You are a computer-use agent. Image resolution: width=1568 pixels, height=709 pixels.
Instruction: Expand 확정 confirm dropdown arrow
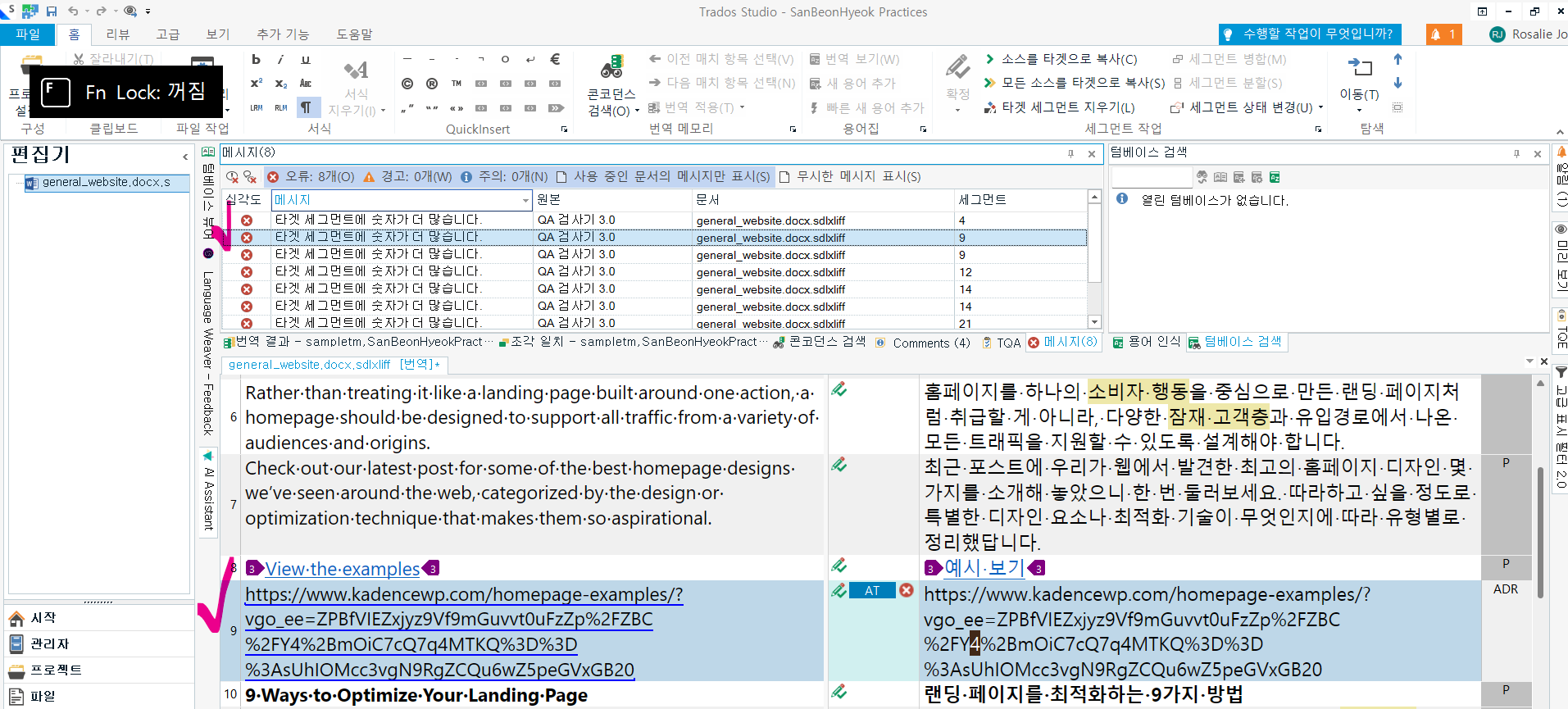click(957, 111)
